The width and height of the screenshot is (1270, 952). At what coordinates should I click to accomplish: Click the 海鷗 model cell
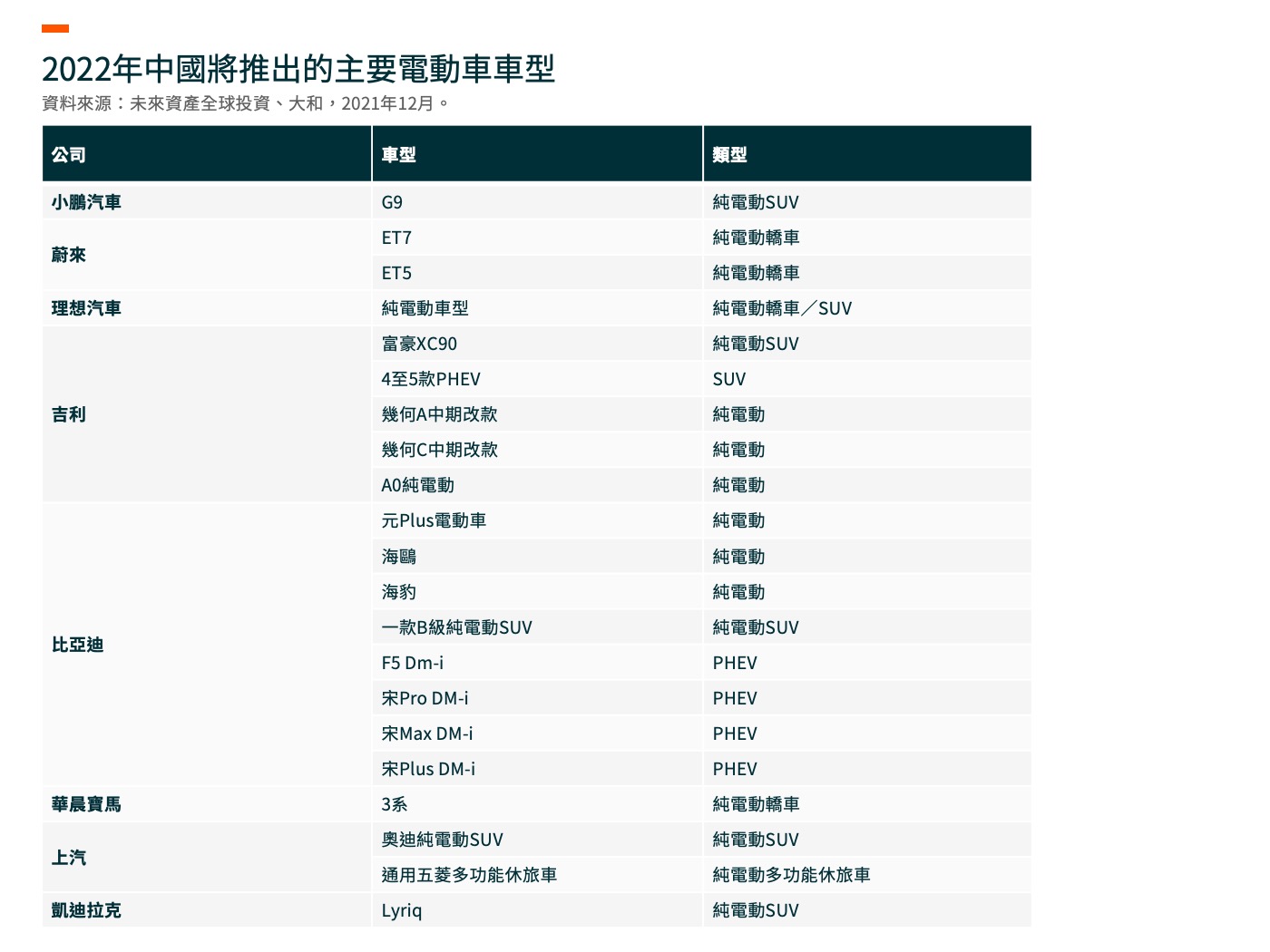[x=537, y=557]
